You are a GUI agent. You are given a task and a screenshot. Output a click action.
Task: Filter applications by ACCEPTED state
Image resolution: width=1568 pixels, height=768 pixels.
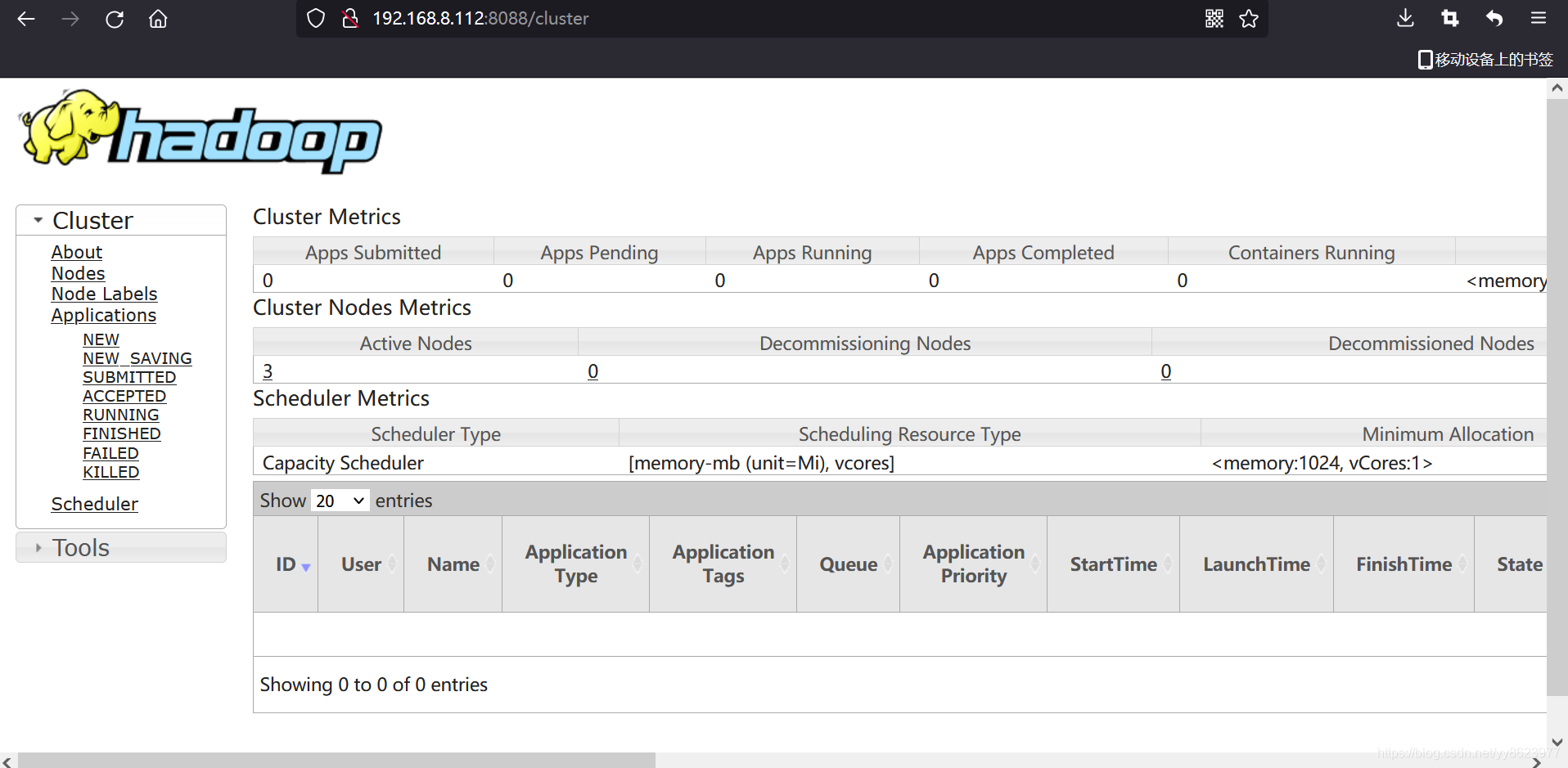click(124, 396)
